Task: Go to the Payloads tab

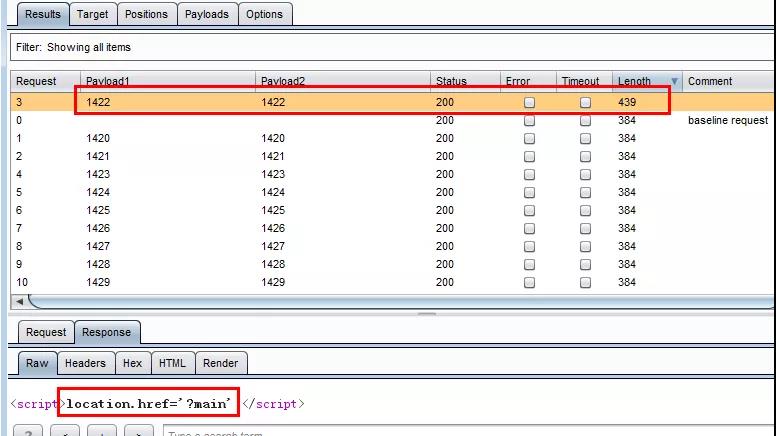Action: [207, 14]
